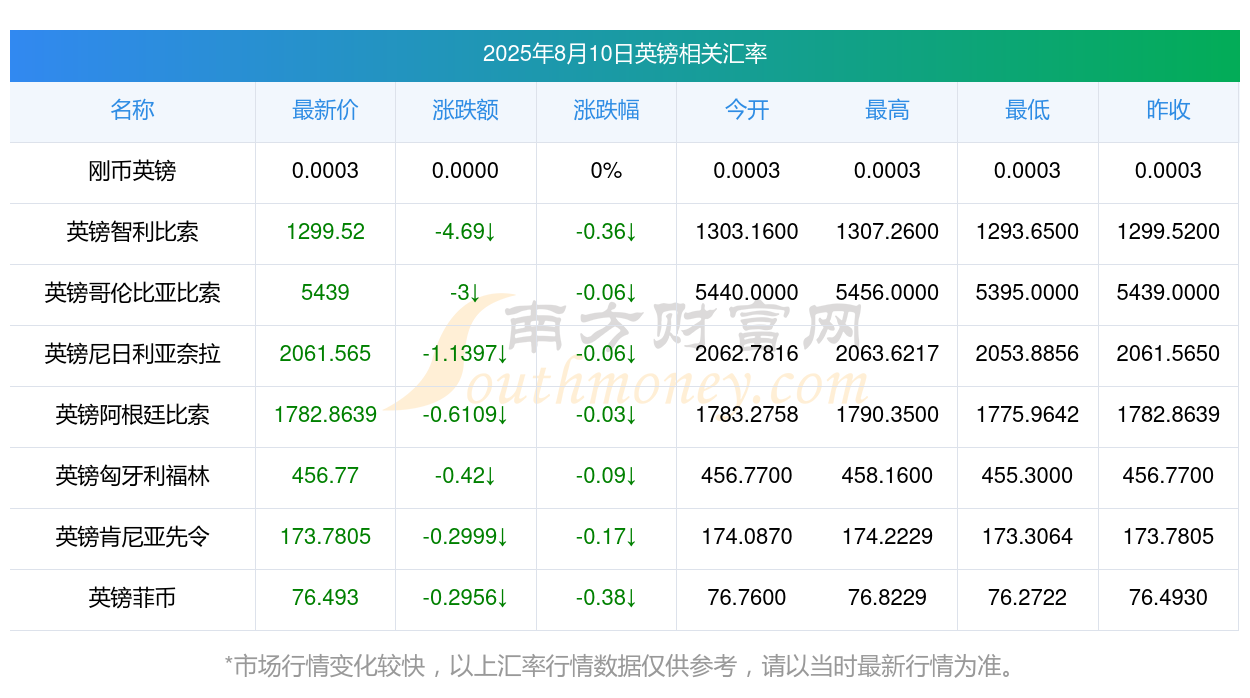This screenshot has height=698, width=1250.
Task: Click the change value -0.2956↓
Action: (x=466, y=598)
